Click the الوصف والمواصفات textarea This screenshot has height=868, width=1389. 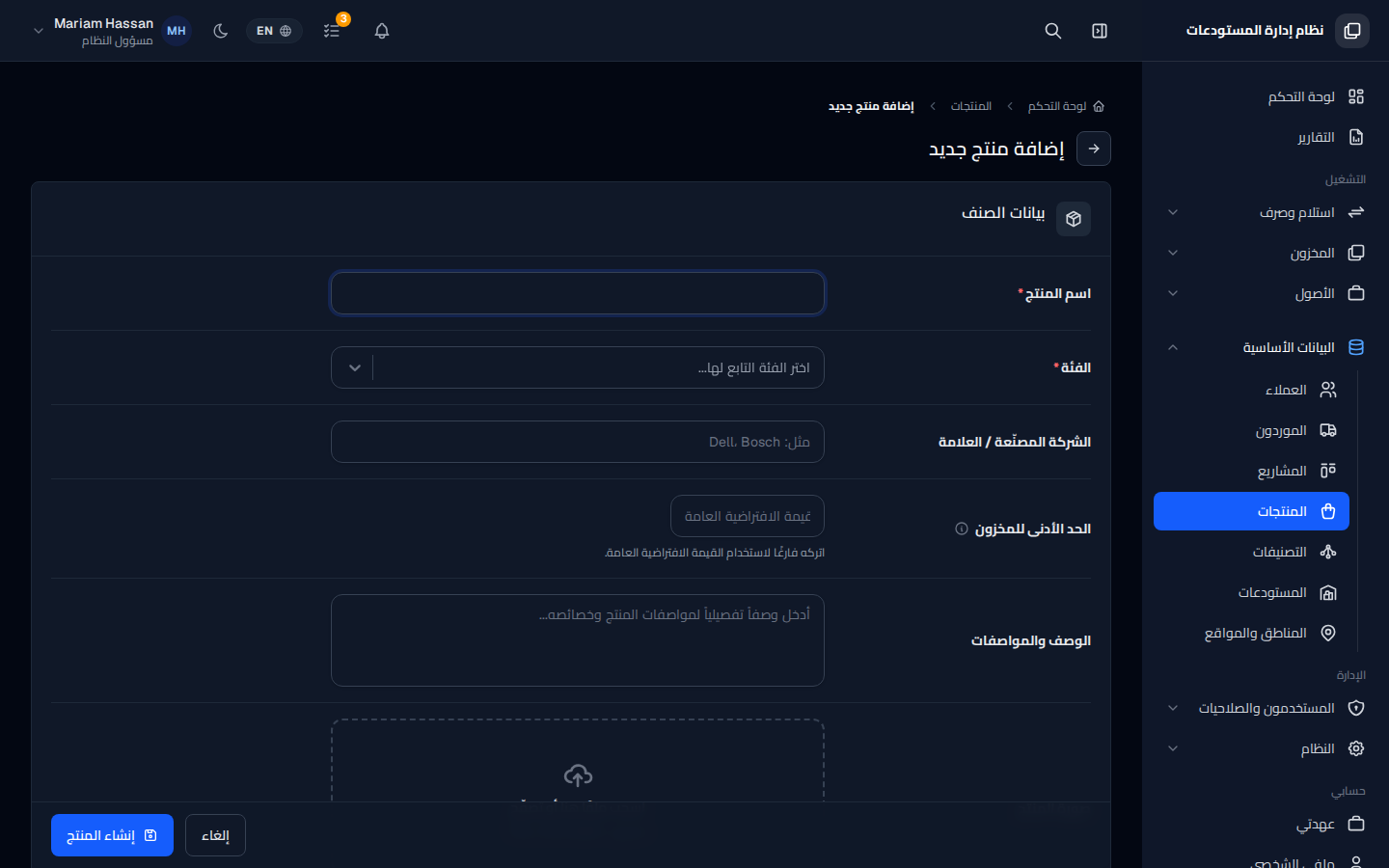click(578, 640)
